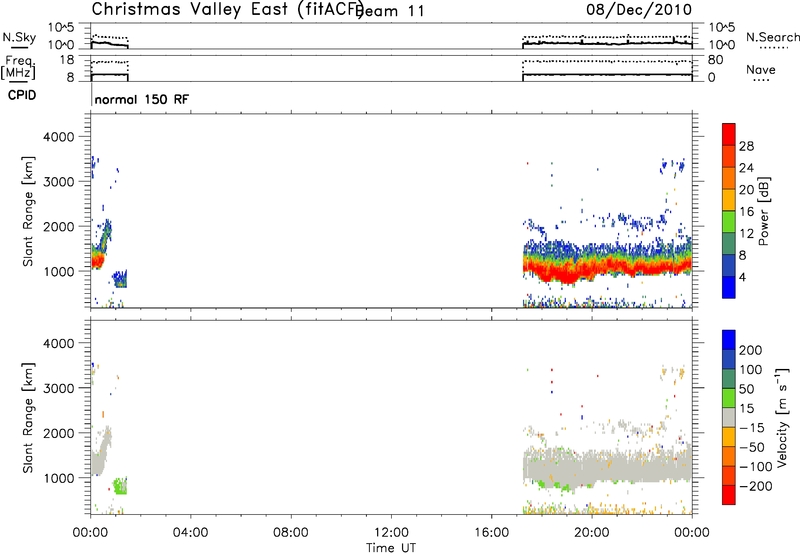Click the '18' tick on frequency axis
The height and width of the screenshot is (554, 800).
tap(67, 60)
